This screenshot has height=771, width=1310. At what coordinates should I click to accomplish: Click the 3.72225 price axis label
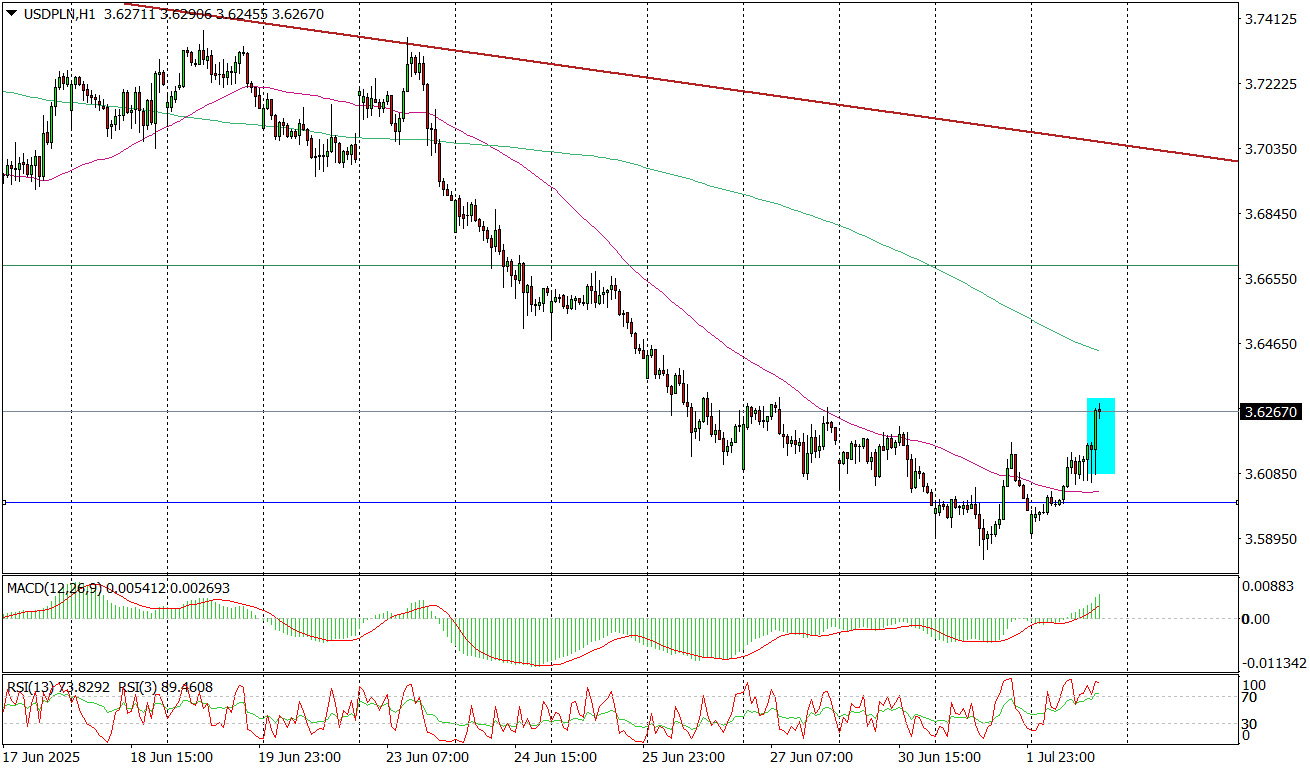[x=1269, y=84]
